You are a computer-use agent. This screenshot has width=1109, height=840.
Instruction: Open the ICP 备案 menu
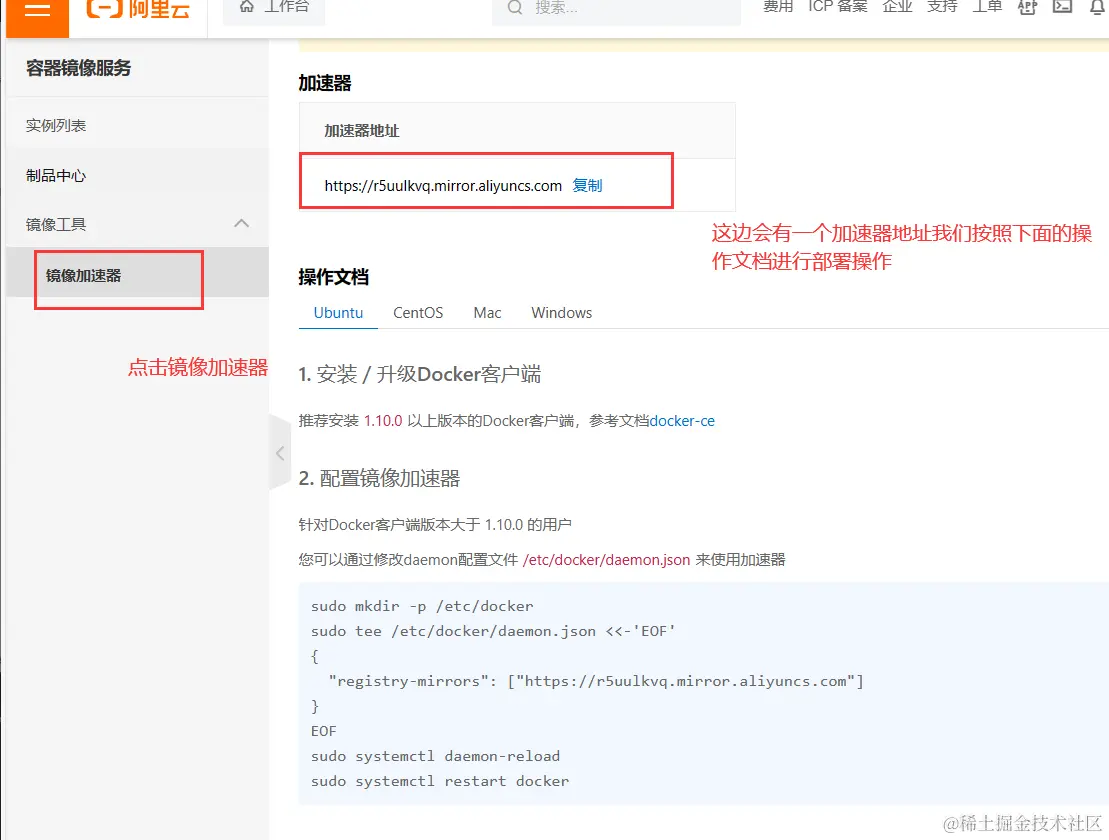[837, 7]
